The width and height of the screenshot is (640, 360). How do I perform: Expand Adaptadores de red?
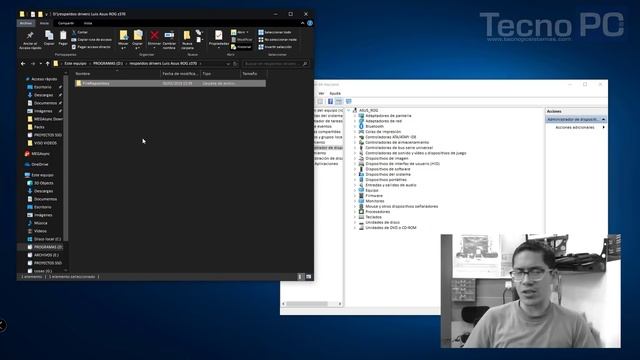point(355,121)
